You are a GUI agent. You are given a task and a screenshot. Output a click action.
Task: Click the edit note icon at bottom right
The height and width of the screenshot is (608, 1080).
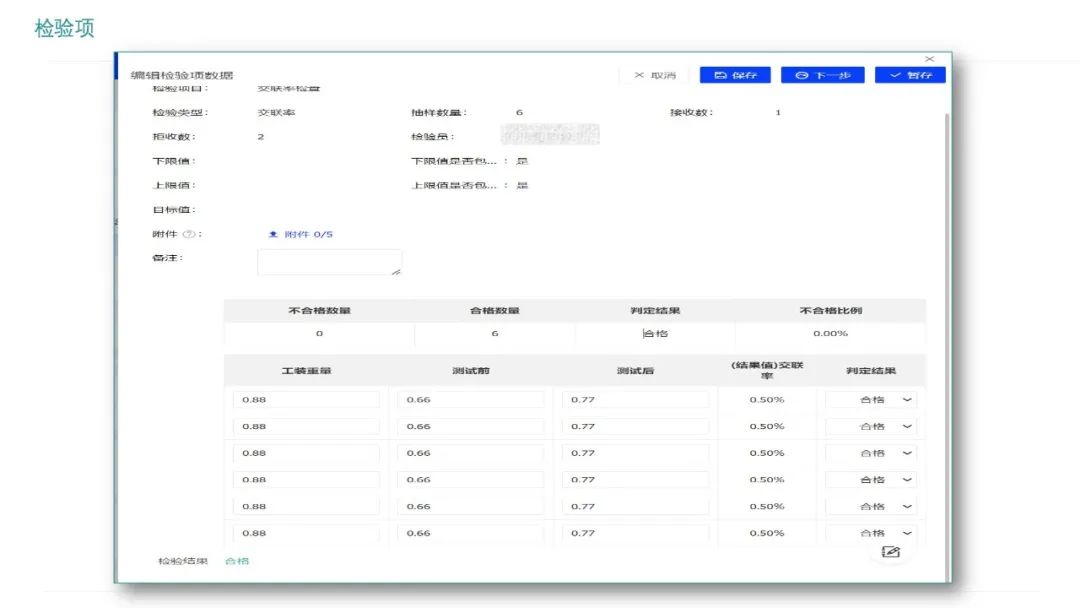pyautogui.click(x=891, y=552)
